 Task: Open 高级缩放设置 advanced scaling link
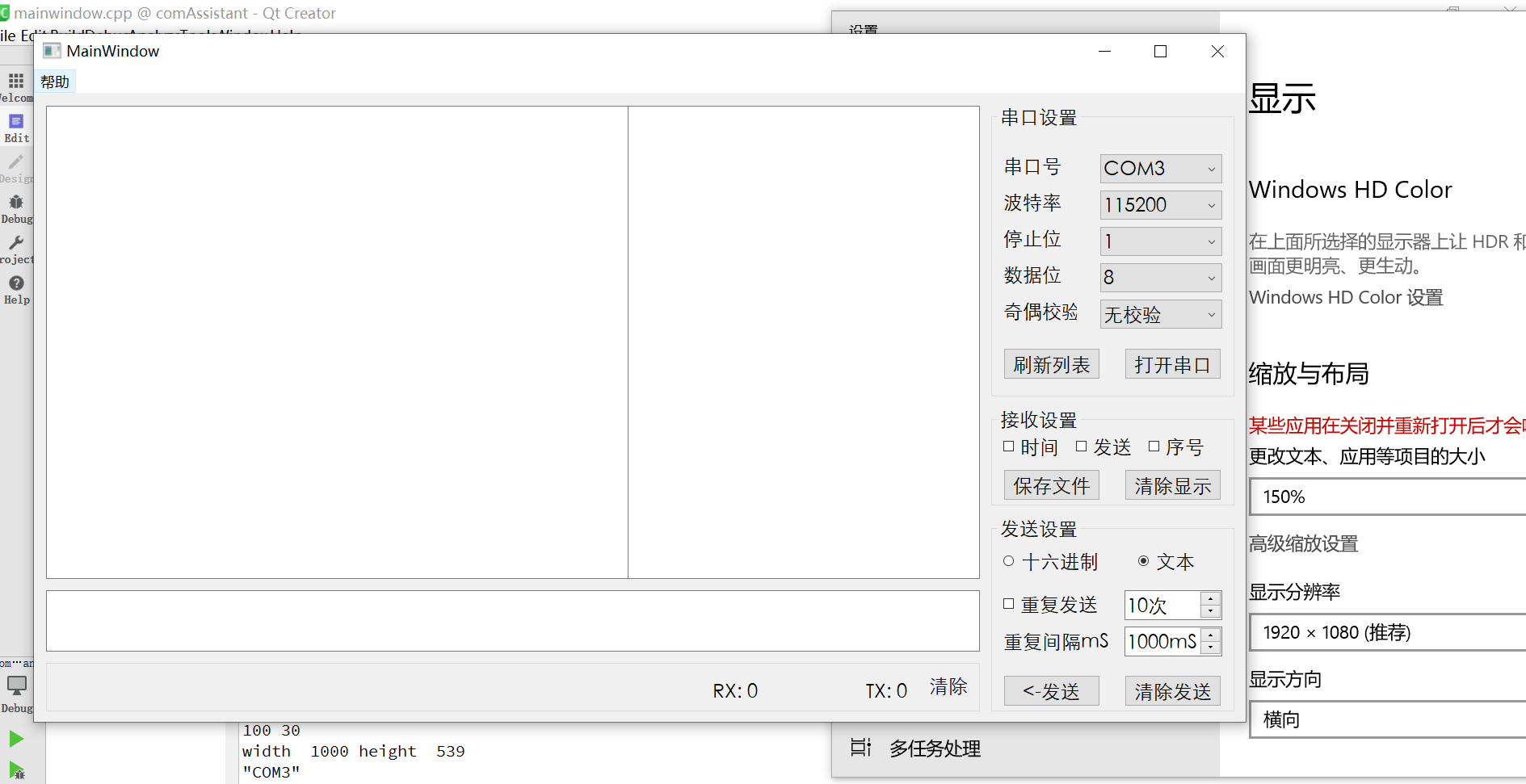tap(1304, 543)
